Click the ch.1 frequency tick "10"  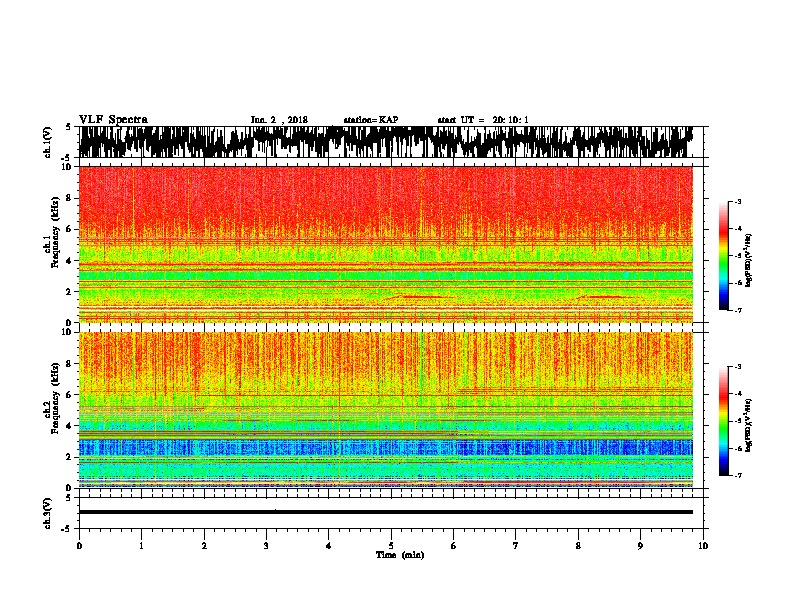(x=67, y=167)
